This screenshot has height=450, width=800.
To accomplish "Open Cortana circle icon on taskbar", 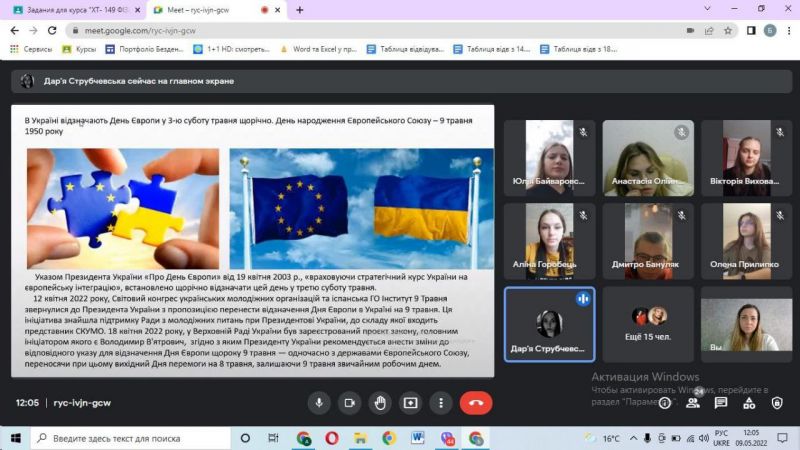I will (x=245, y=438).
